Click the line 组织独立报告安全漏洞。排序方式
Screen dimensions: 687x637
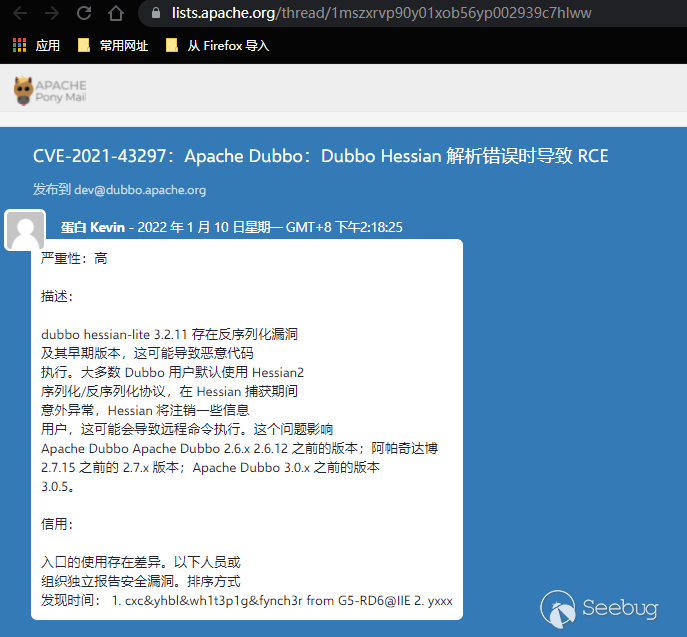click(141, 581)
